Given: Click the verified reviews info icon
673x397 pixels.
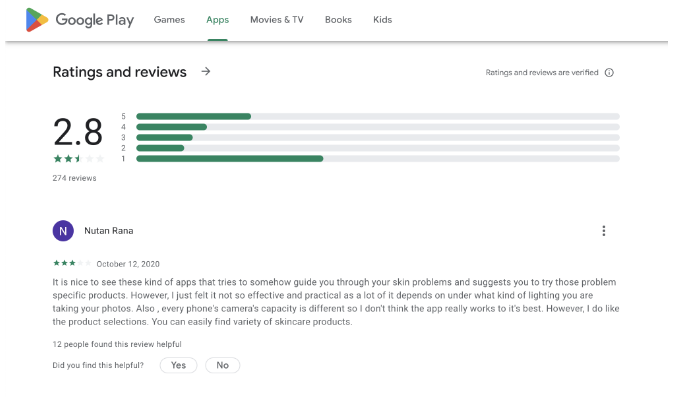Looking at the screenshot, I should coord(609,73).
